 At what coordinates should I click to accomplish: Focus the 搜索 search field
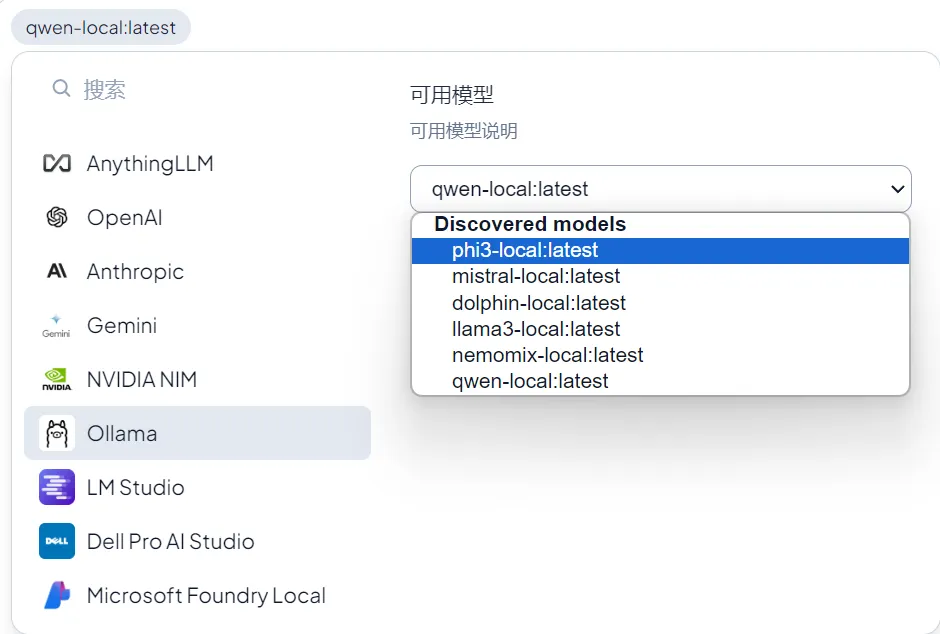[198, 90]
